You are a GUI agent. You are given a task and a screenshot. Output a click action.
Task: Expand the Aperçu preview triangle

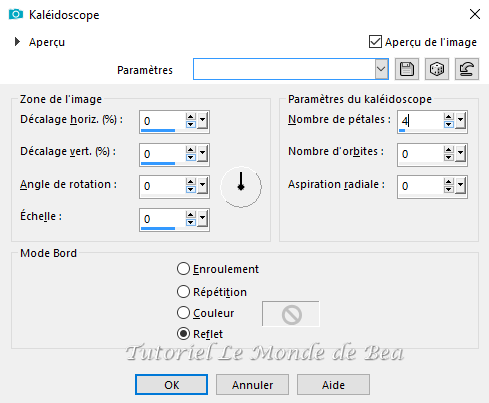[x=17, y=42]
